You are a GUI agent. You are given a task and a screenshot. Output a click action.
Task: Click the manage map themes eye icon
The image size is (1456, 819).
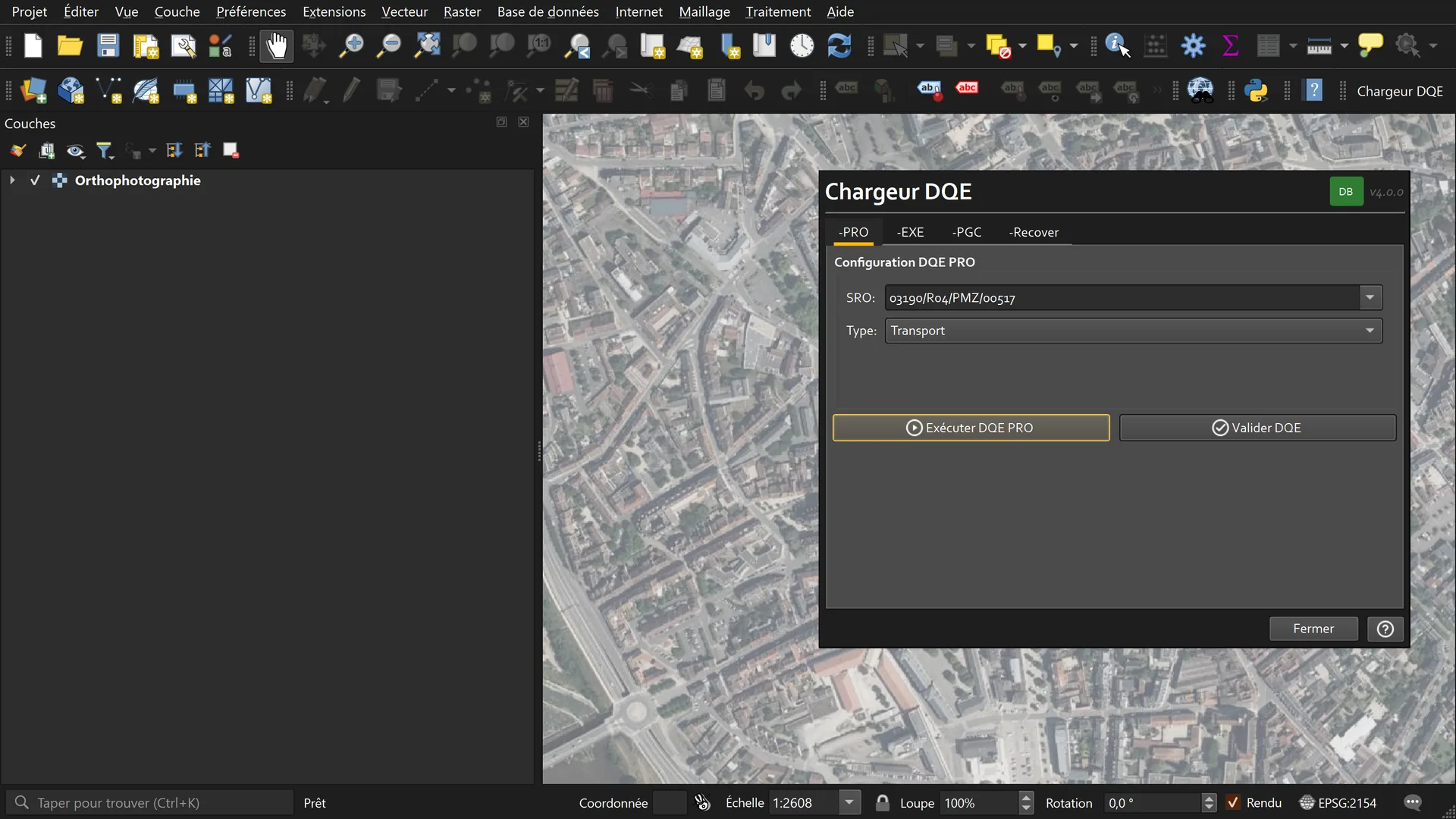click(75, 150)
